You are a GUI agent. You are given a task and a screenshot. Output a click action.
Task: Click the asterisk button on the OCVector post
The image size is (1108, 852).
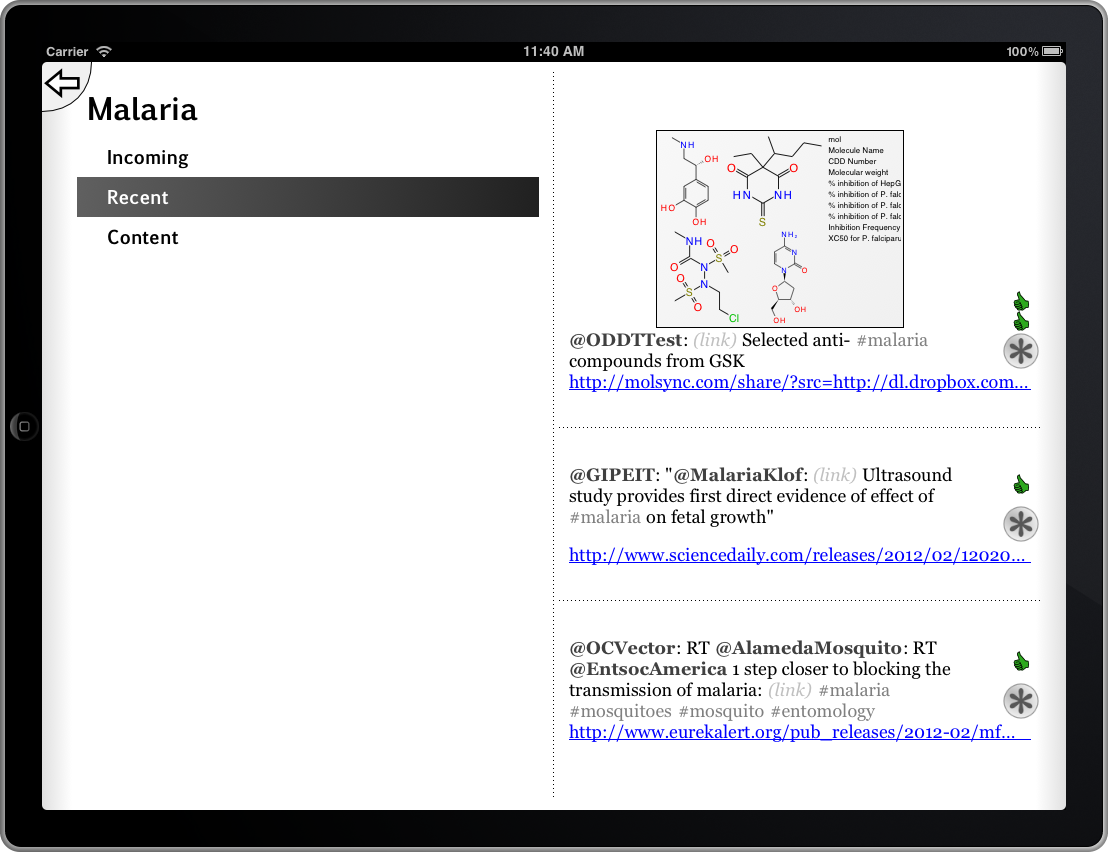1020,701
